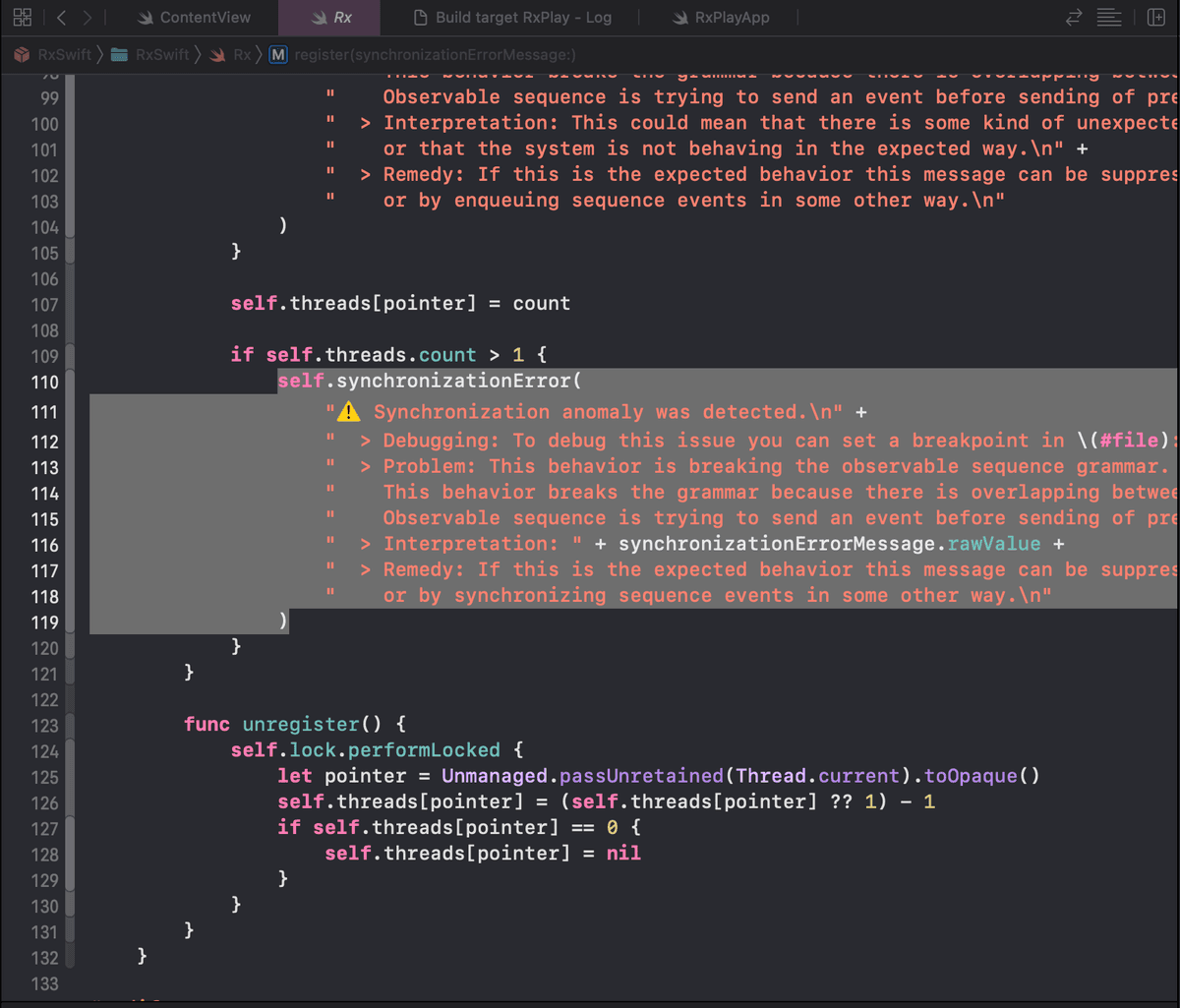Open the editor options lines menu
This screenshot has width=1180, height=1008.
coord(1109,17)
